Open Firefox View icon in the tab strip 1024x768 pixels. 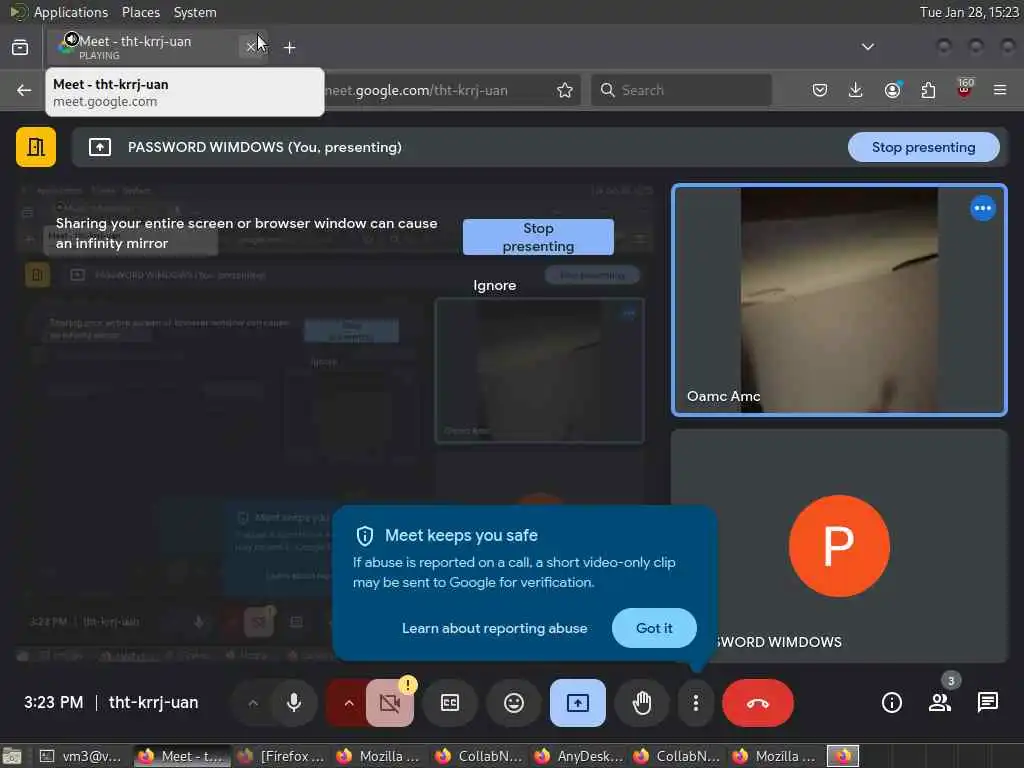[x=20, y=48]
